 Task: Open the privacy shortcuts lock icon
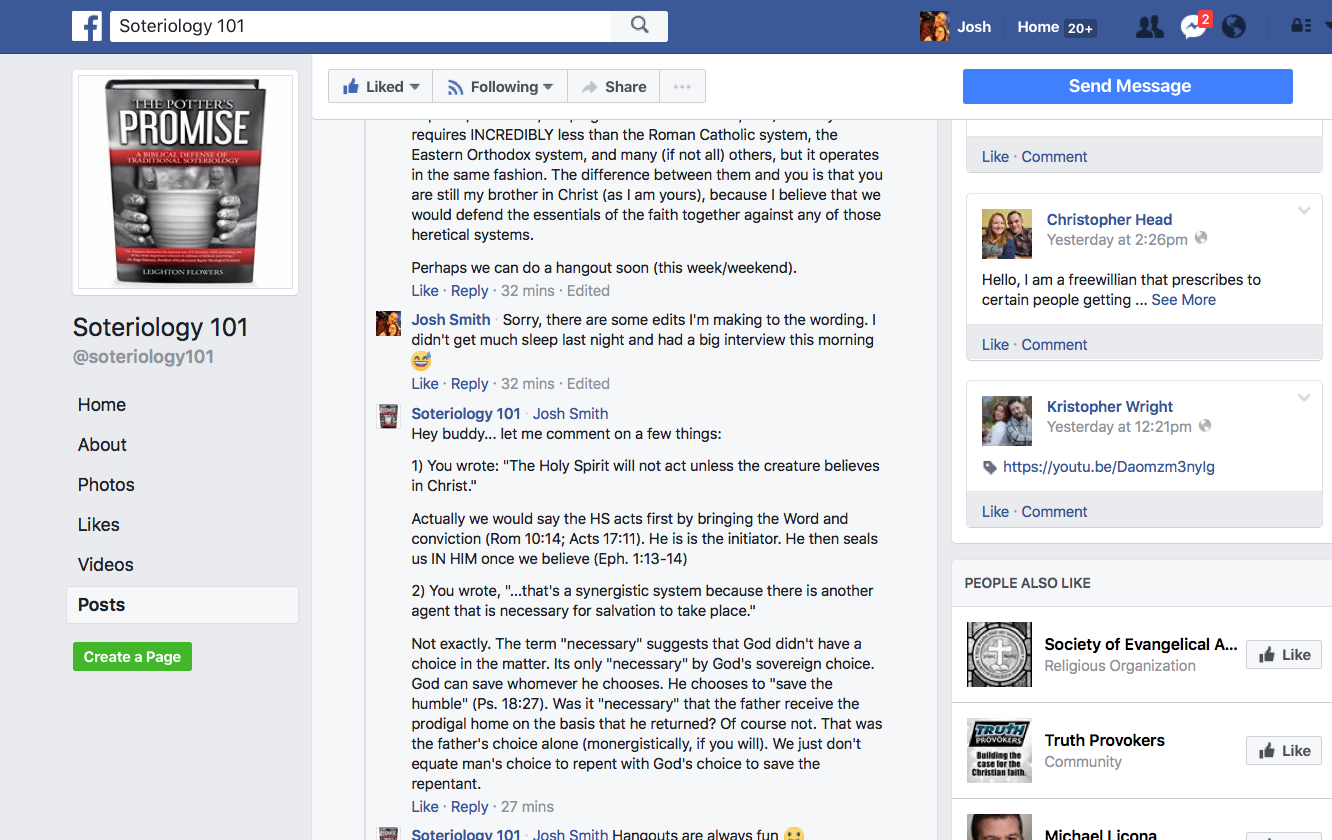point(1301,26)
